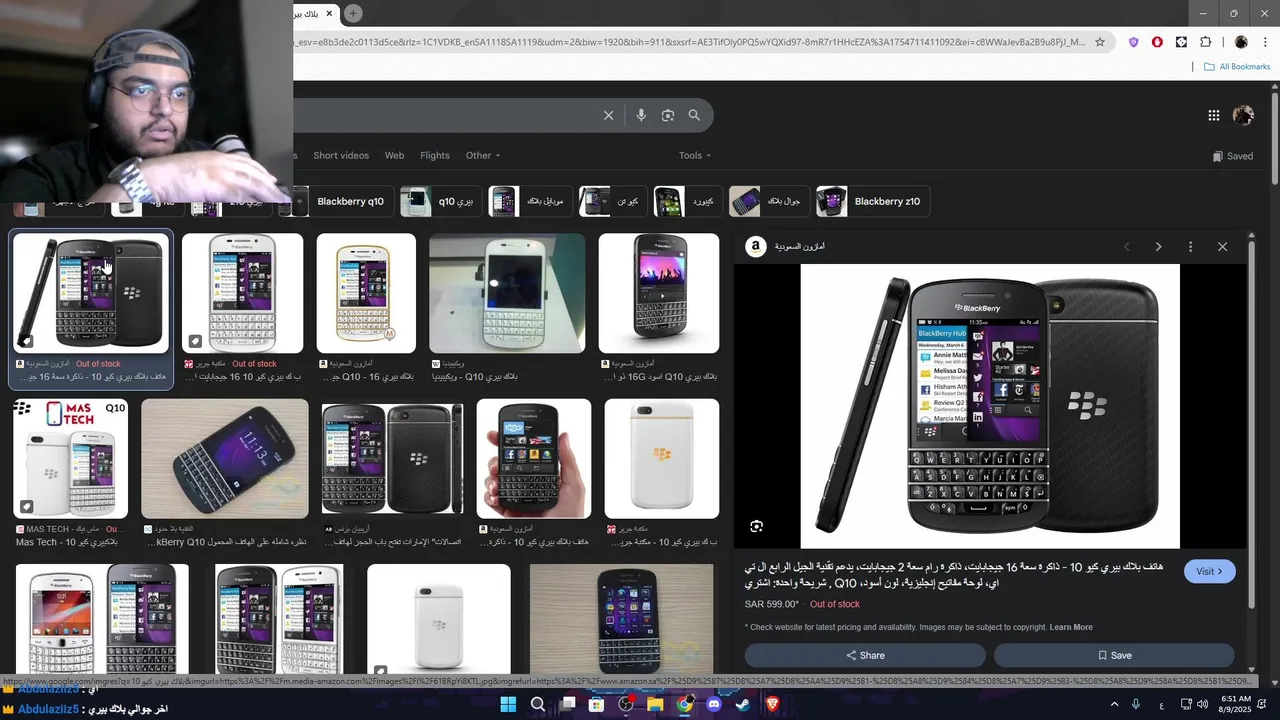Click the SAR 599.00 price text

point(772,604)
